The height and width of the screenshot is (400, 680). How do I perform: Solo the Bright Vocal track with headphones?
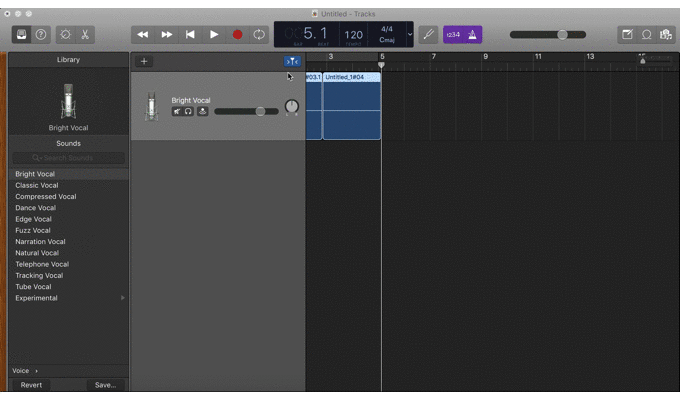tap(188, 111)
